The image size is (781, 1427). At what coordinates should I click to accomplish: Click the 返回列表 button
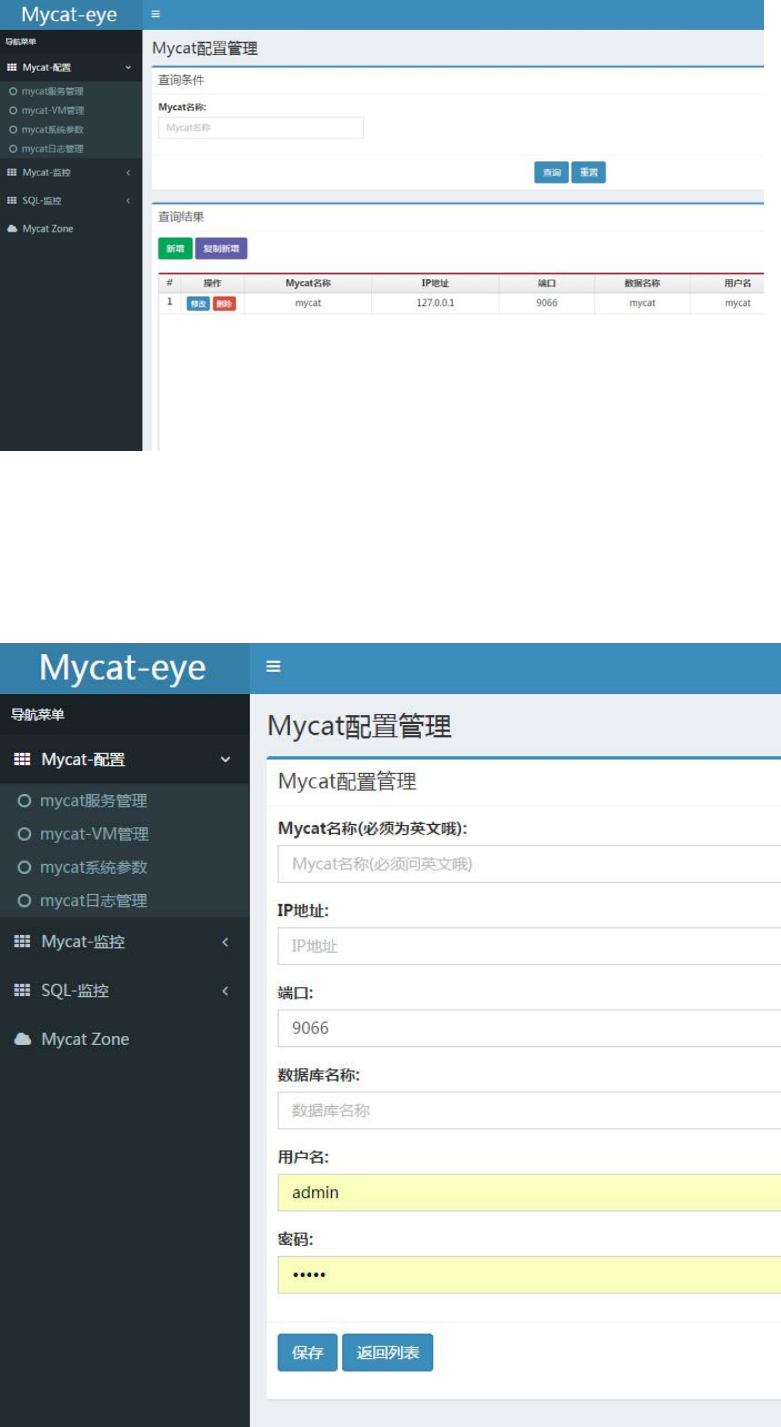click(387, 1352)
